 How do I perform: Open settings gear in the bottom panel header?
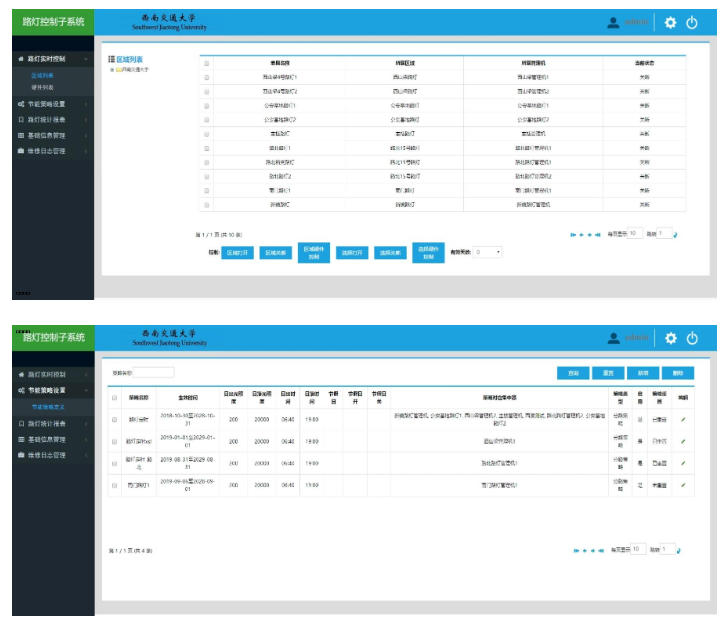(x=670, y=338)
